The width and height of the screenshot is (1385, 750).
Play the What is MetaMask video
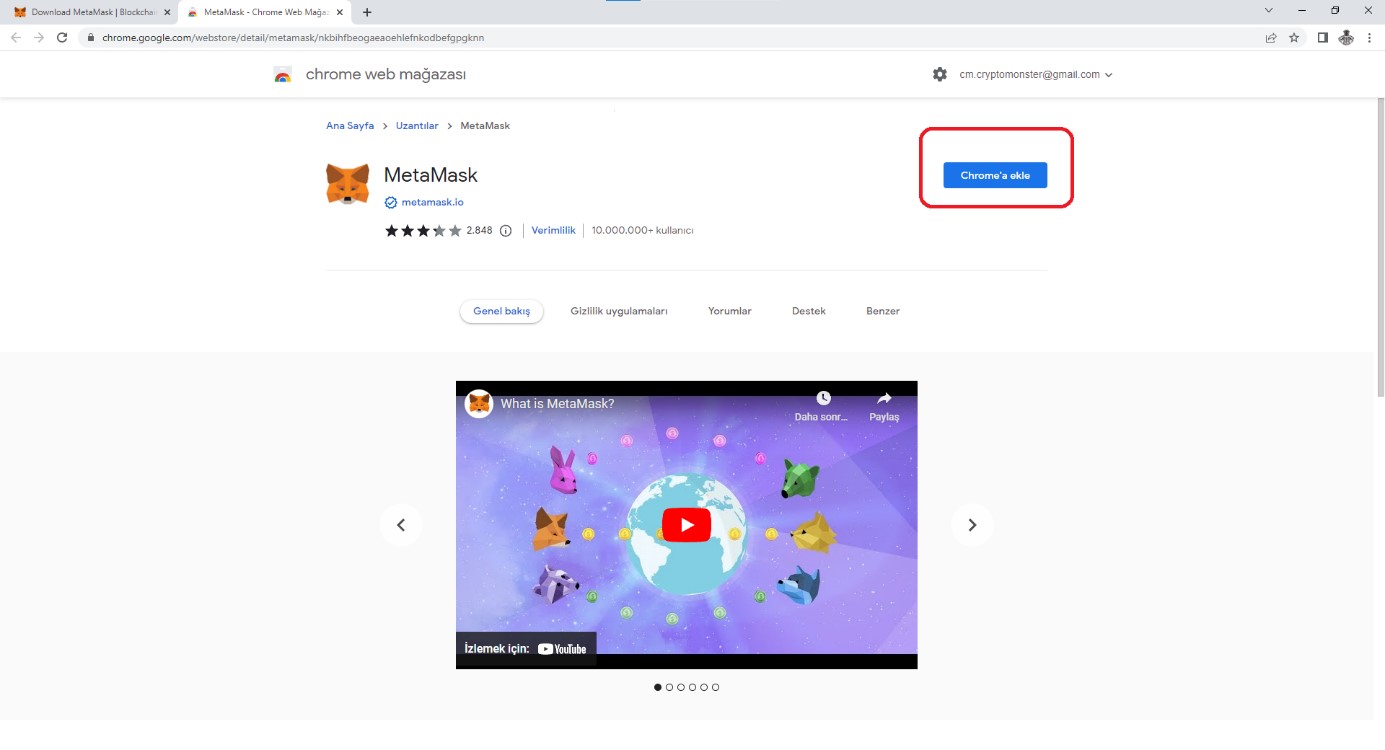pyautogui.click(x=686, y=525)
